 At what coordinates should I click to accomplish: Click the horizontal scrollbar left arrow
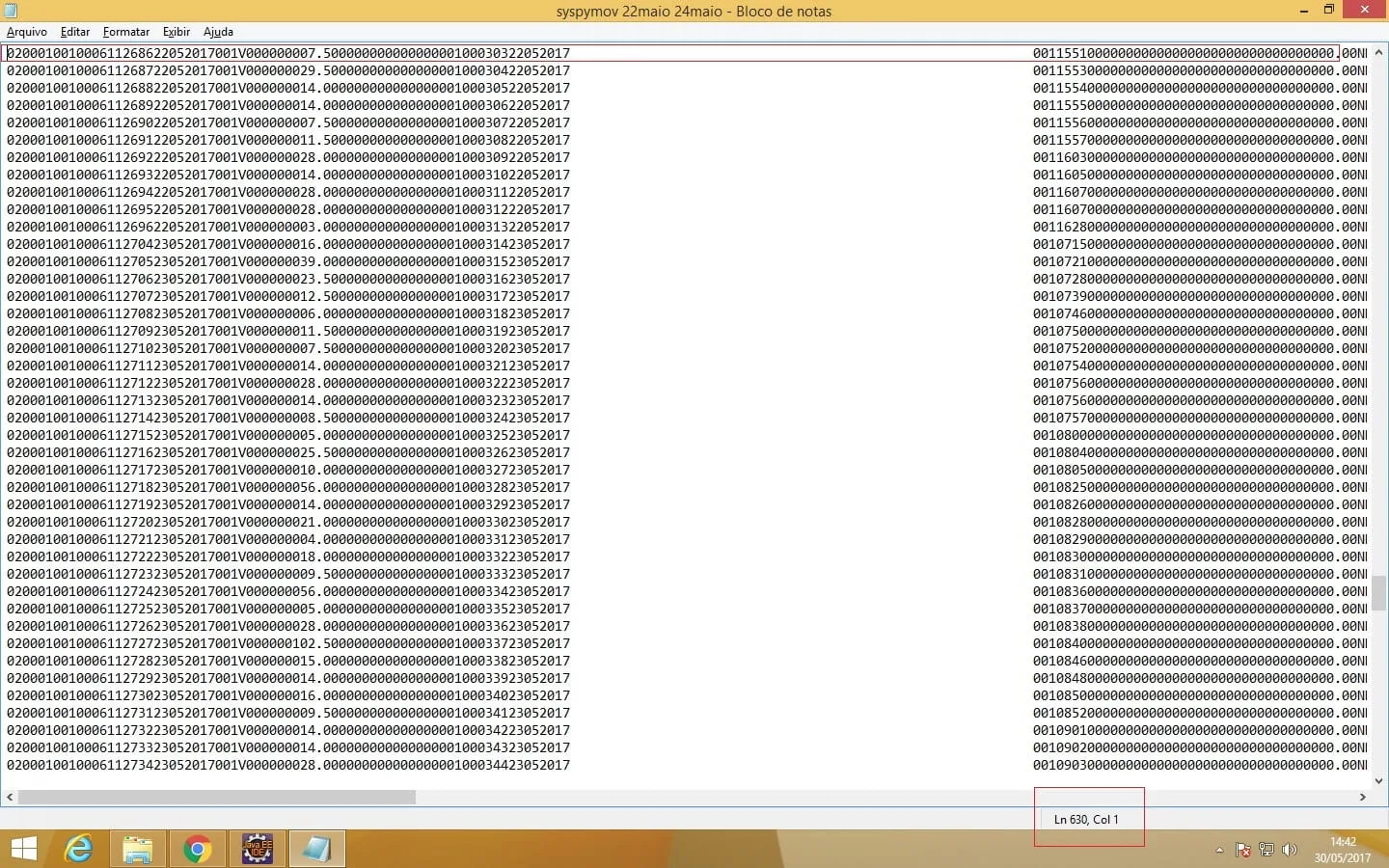point(10,798)
